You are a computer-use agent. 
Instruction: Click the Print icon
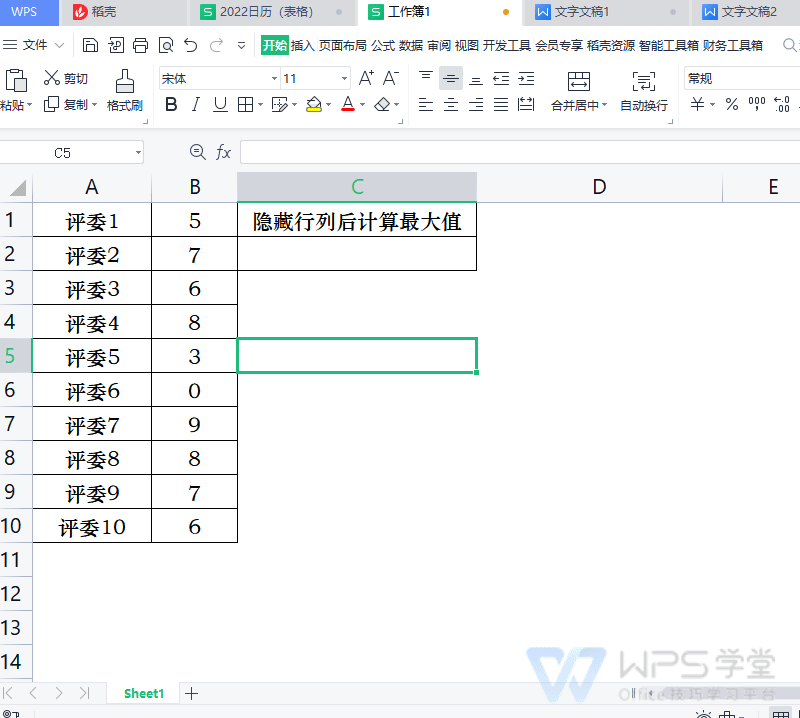142,44
